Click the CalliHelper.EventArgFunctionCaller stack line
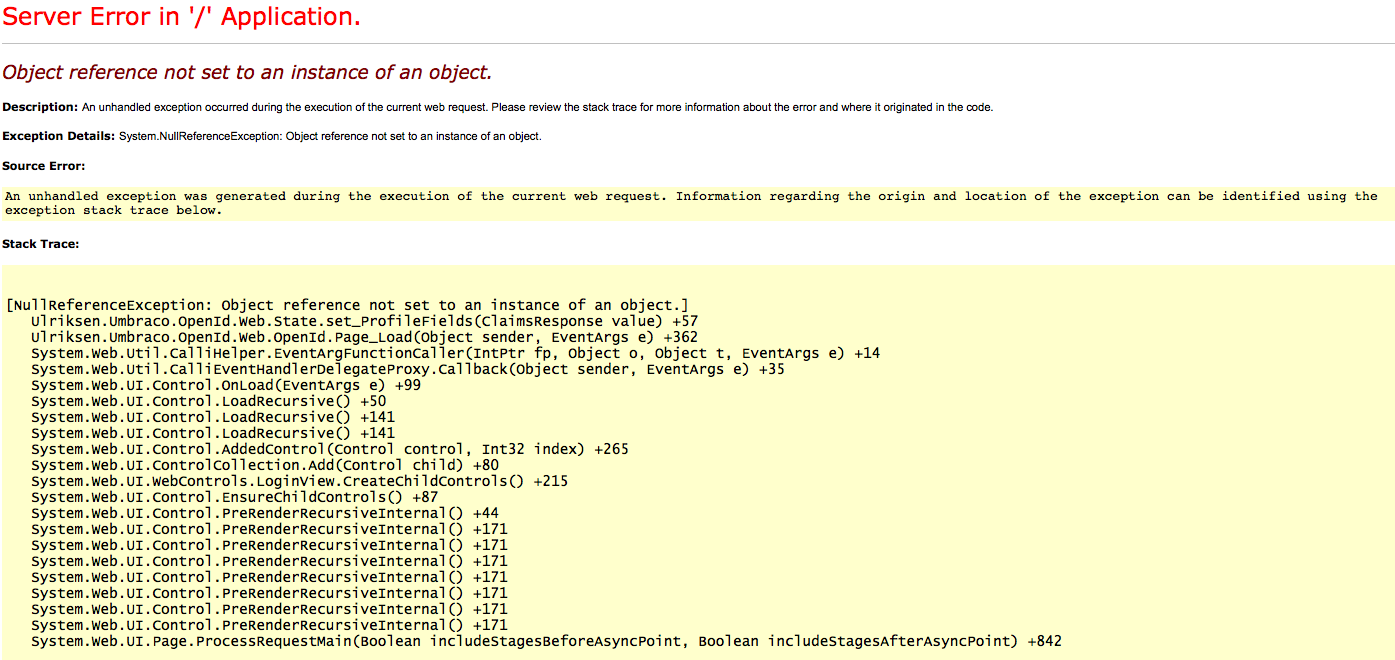The image size is (1395, 660). [x=455, y=353]
